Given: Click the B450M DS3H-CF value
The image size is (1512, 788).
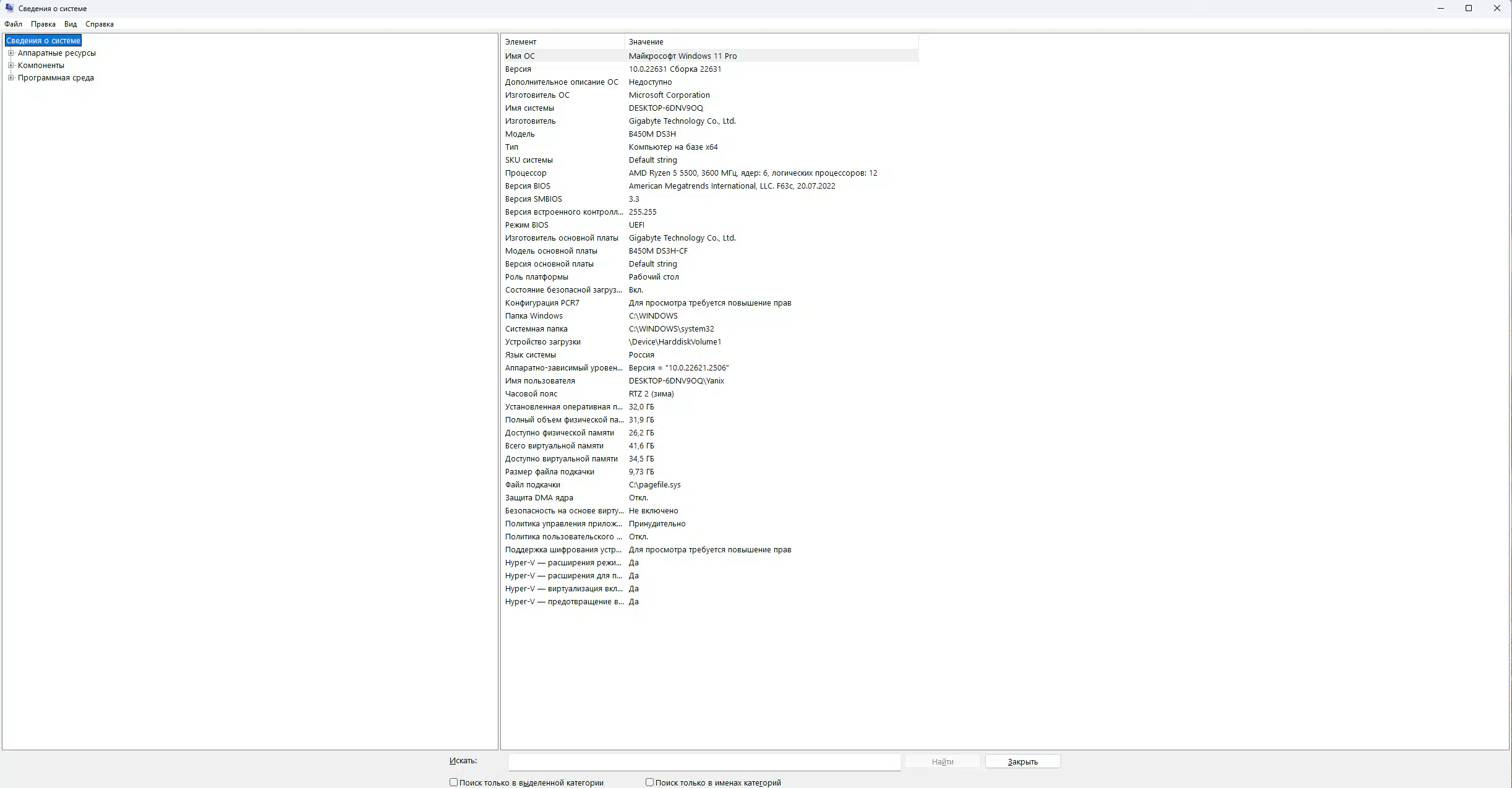Looking at the screenshot, I should [658, 251].
